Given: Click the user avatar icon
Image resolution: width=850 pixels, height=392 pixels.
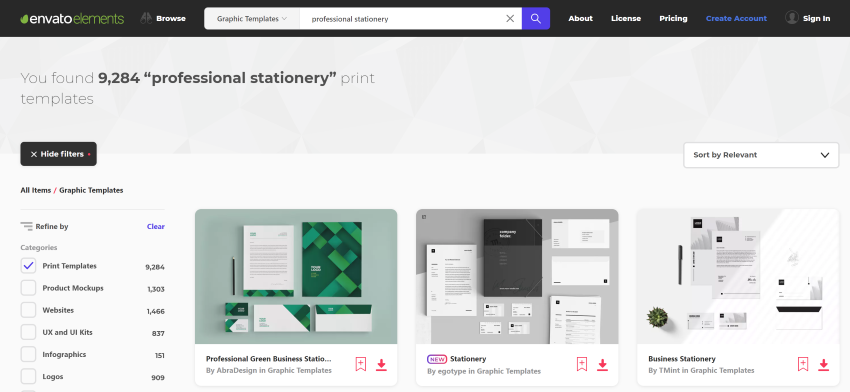Looking at the screenshot, I should [x=791, y=18].
